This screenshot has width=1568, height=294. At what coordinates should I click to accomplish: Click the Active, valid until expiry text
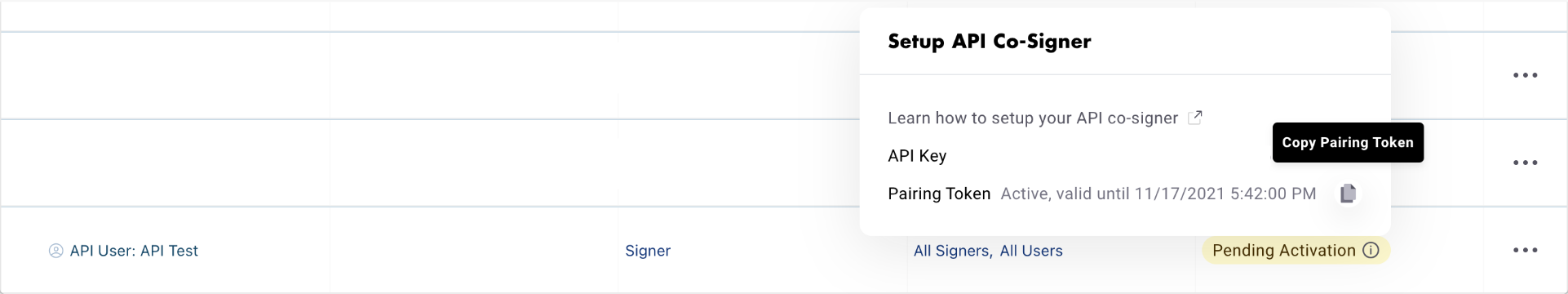(1158, 194)
